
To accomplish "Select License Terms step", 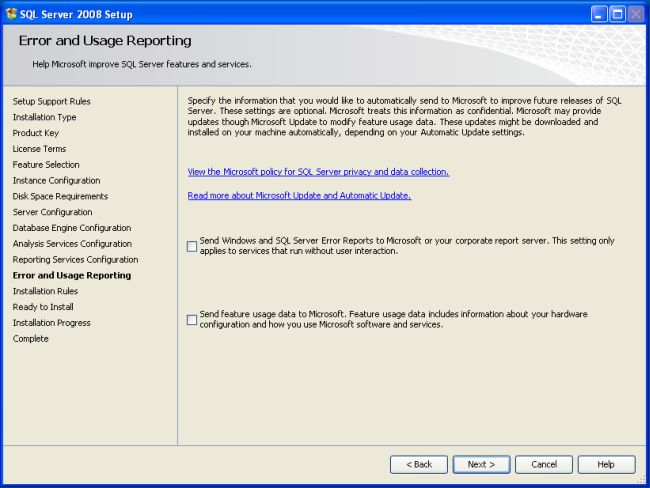I will click(39, 148).
